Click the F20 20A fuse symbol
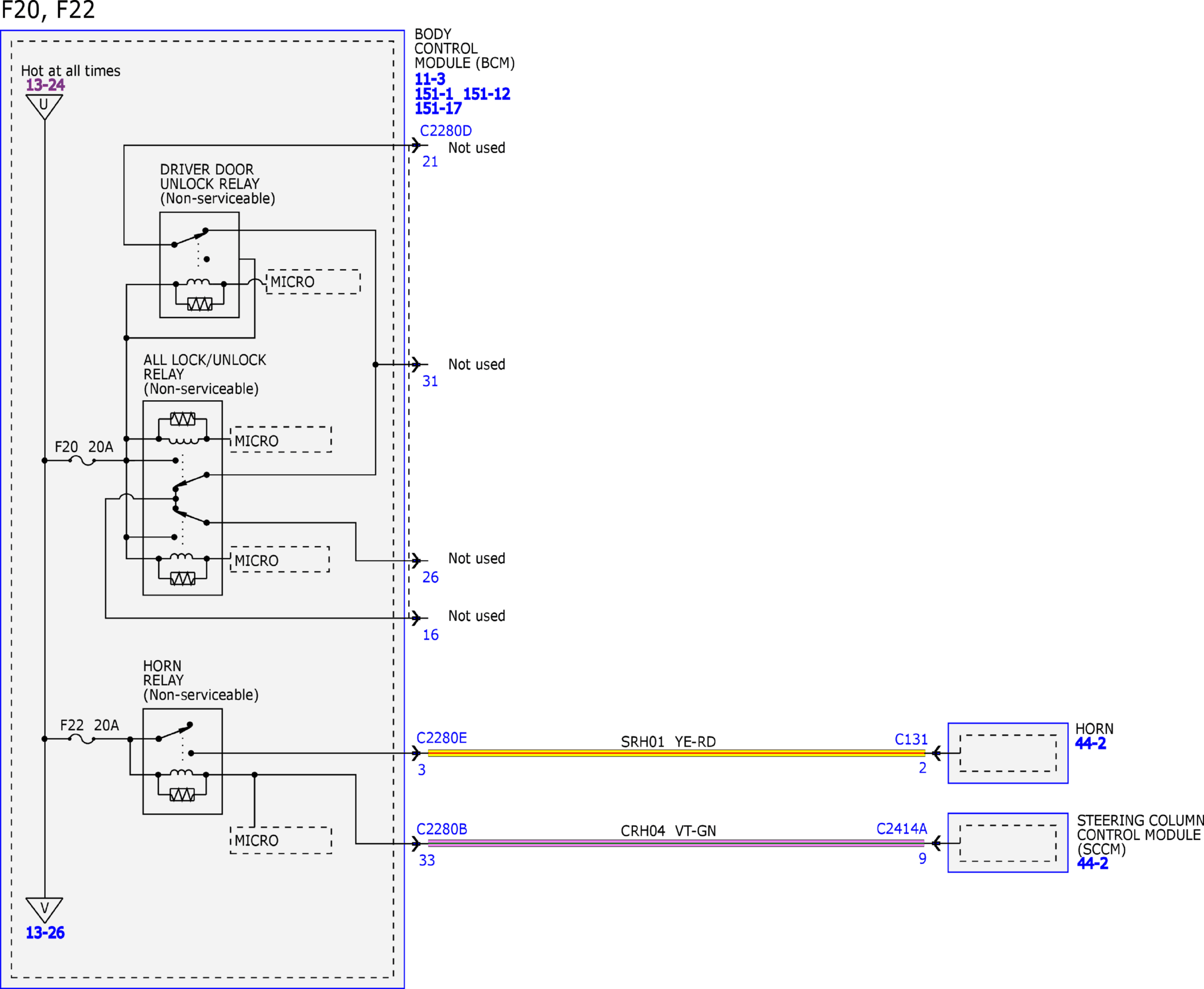Viewport: 1204px width, 989px height. [x=83, y=461]
